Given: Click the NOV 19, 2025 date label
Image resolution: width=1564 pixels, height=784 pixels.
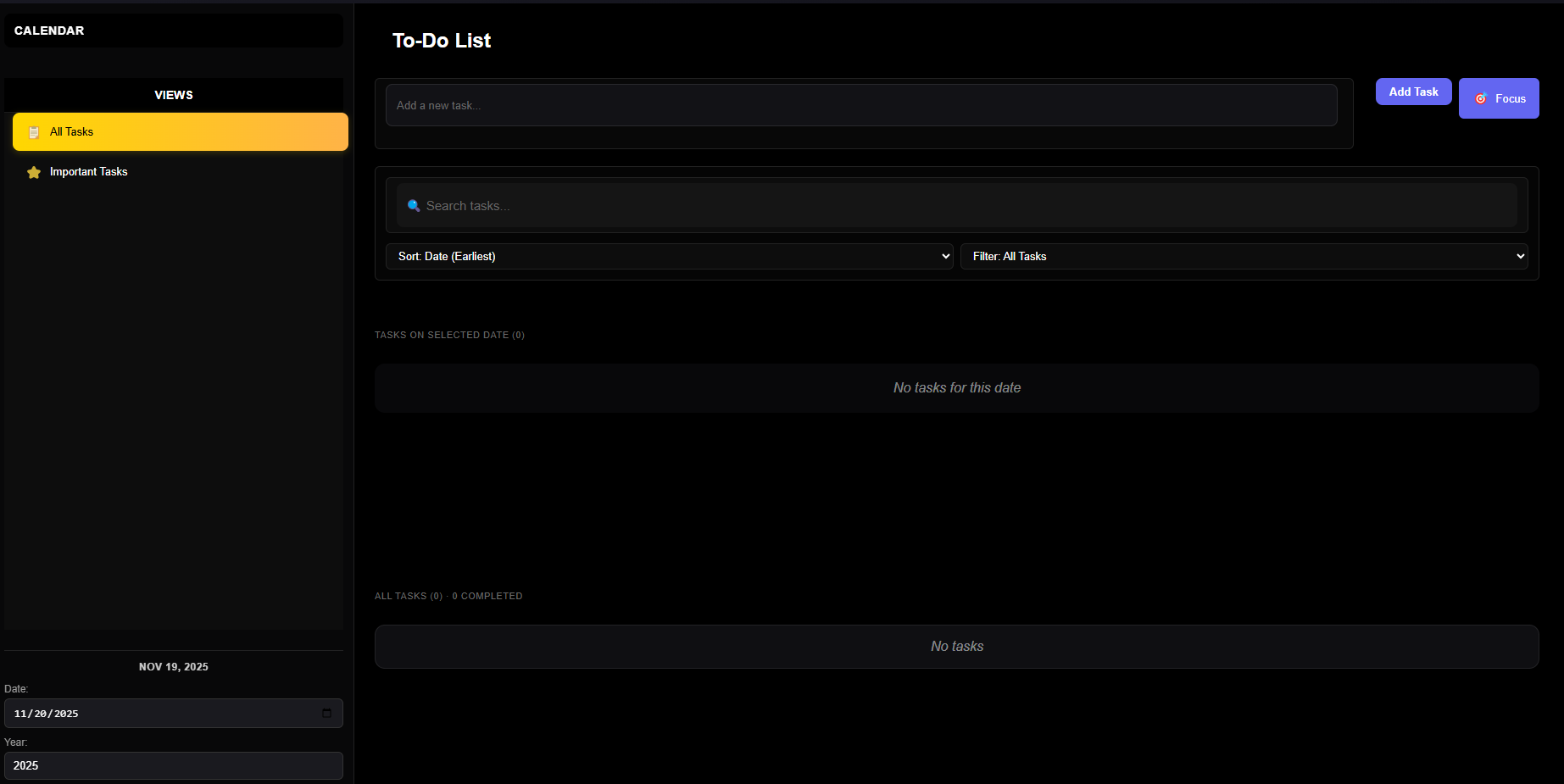Looking at the screenshot, I should (x=173, y=666).
